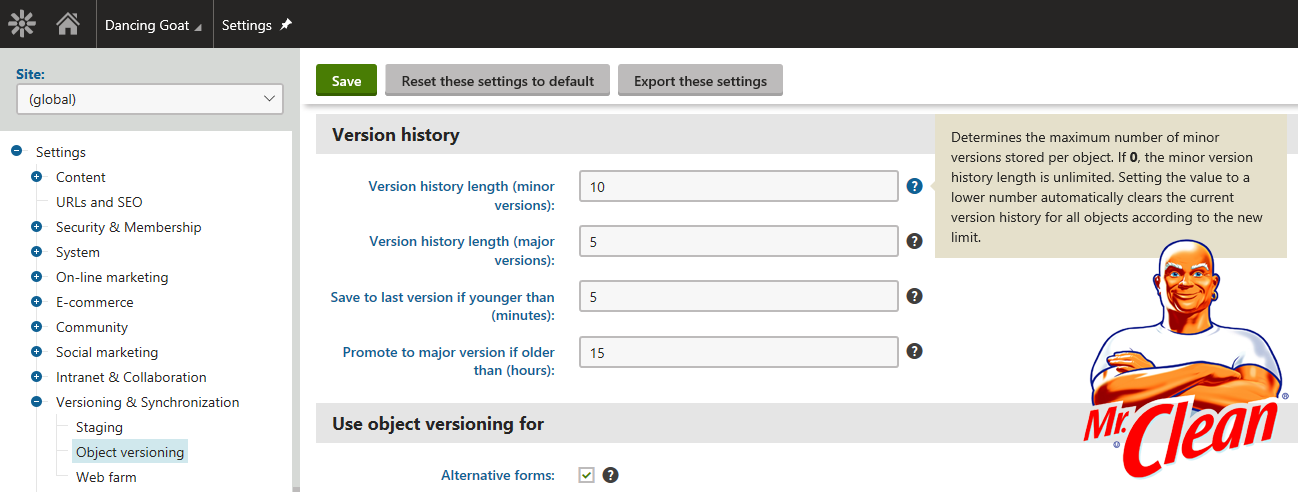Click Reset these settings to default
Image resolution: width=1298 pixels, height=492 pixels.
pos(497,81)
